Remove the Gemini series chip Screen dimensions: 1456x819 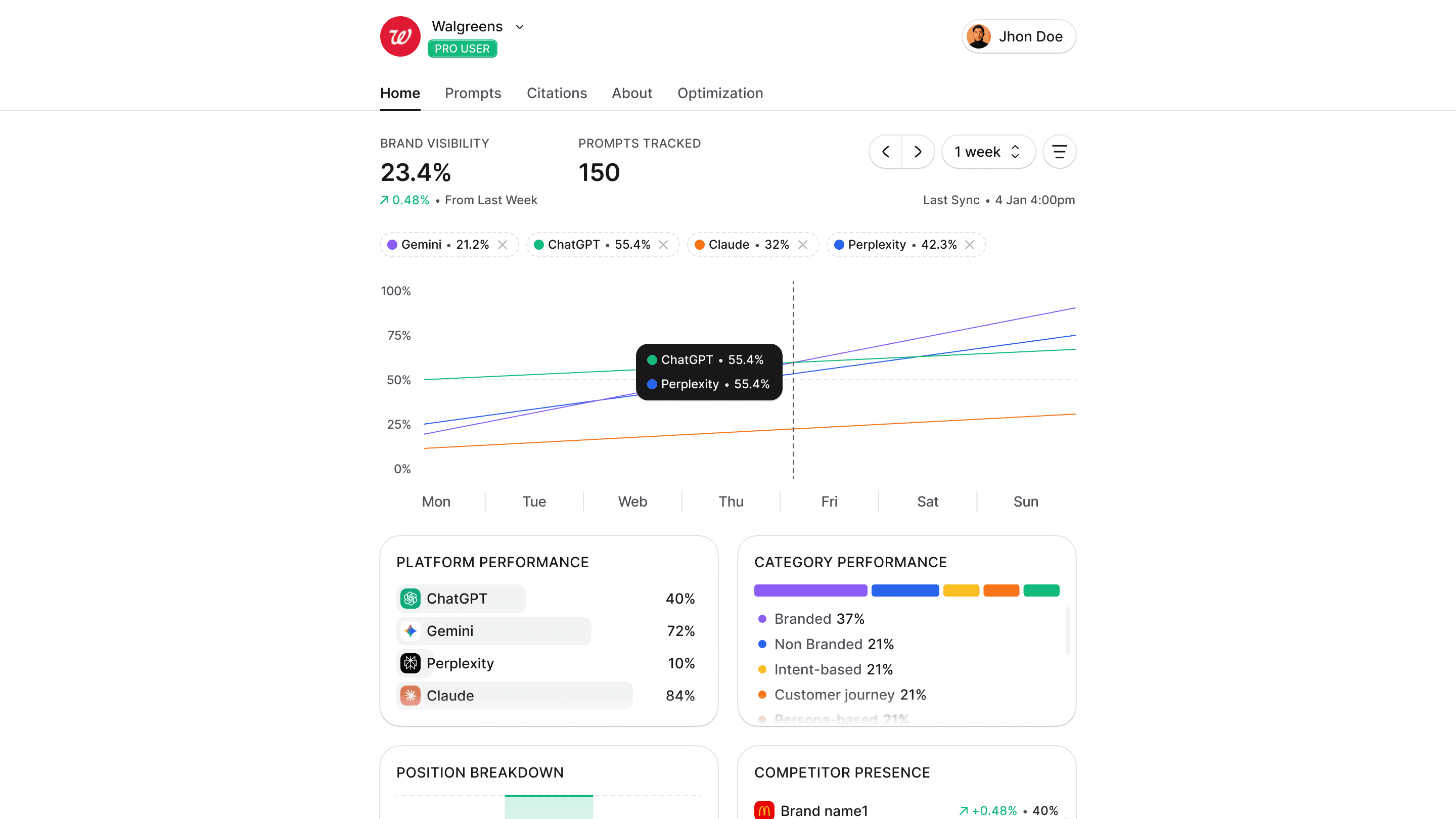[503, 244]
